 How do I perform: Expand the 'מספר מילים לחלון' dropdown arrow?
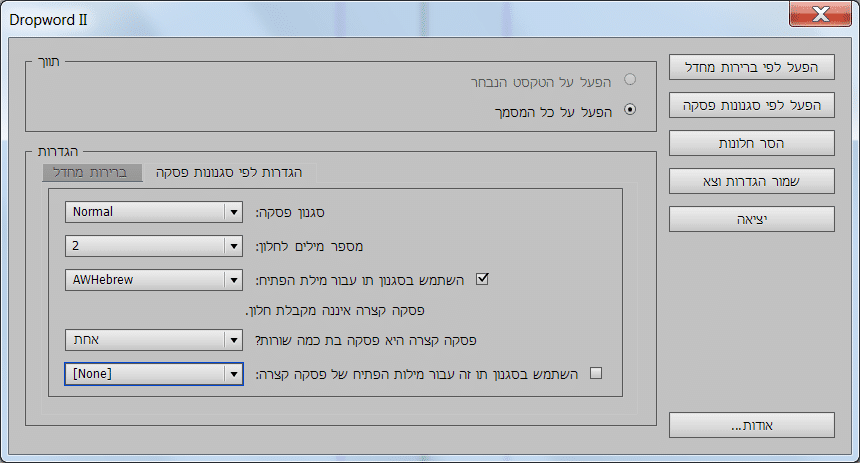point(233,245)
